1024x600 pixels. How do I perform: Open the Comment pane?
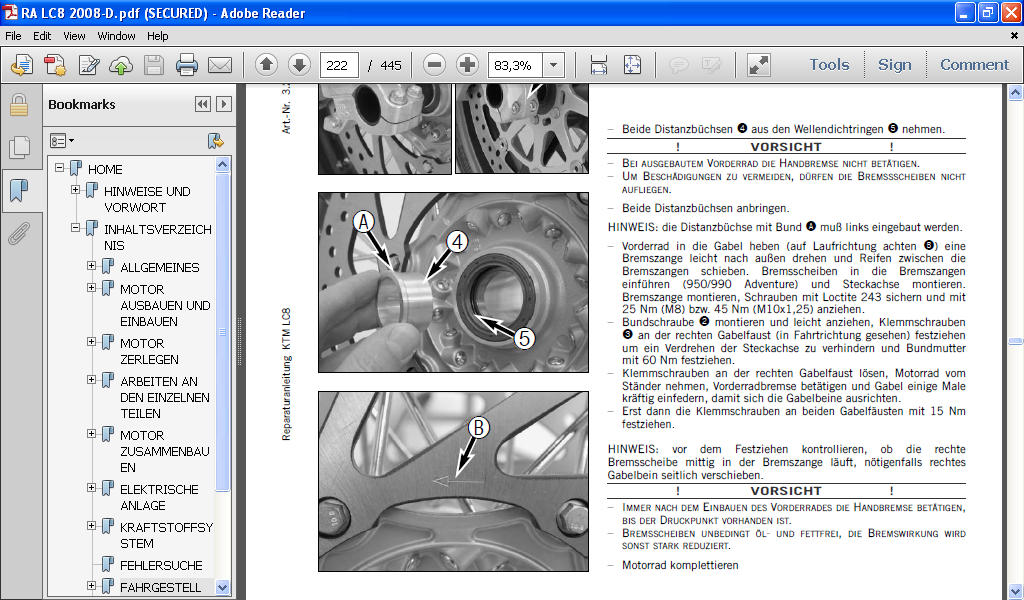(x=974, y=65)
